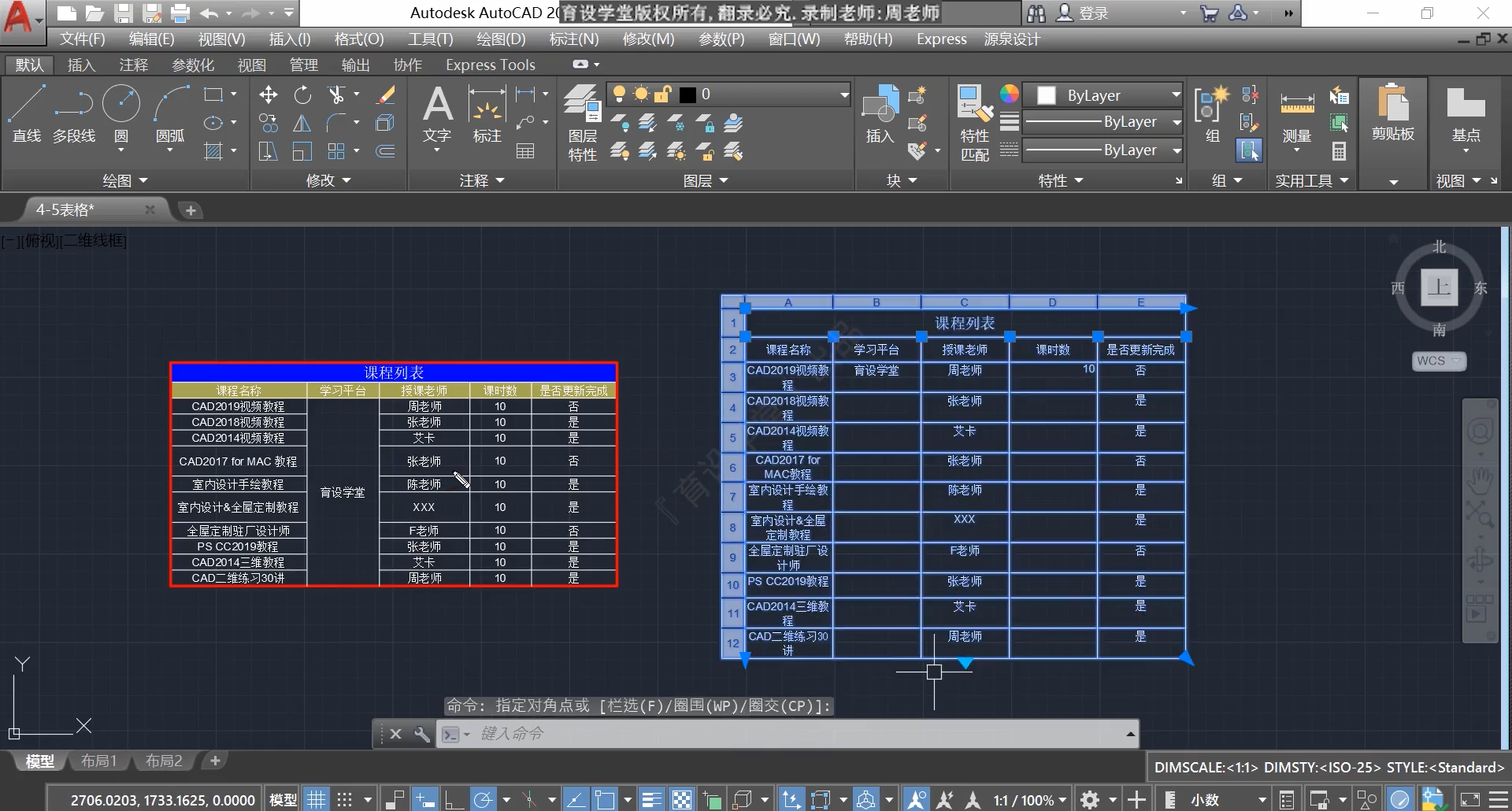Click the Match Properties (特性匹配) icon

975,123
